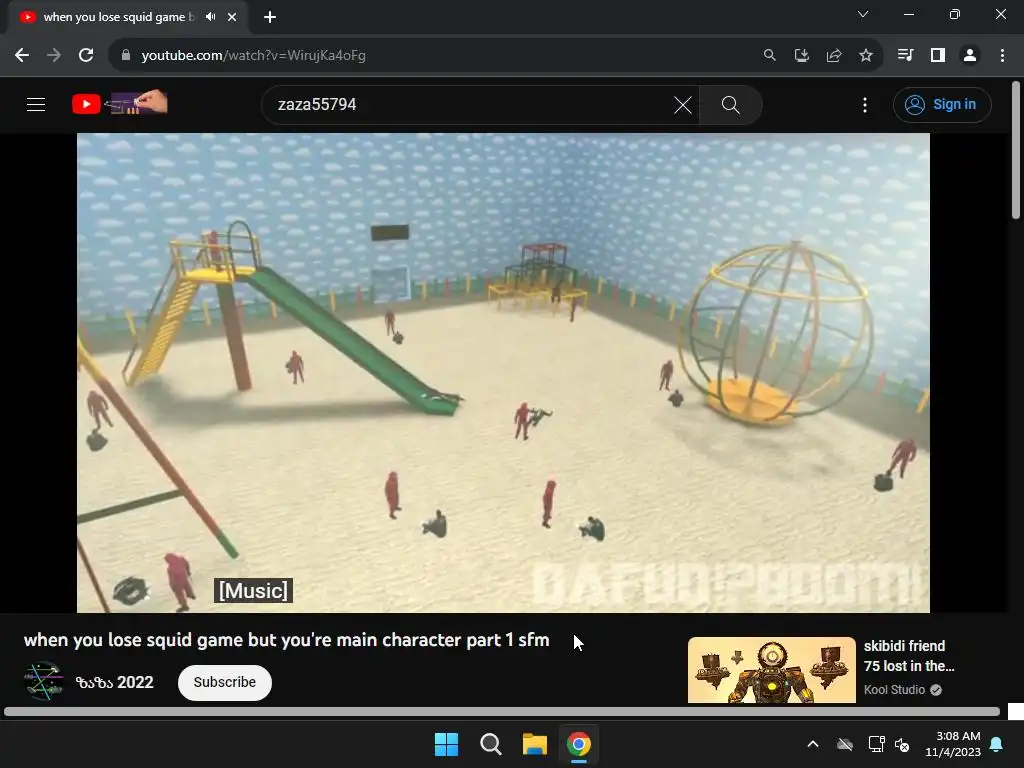The width and height of the screenshot is (1024, 768).
Task: Click the Chrome taskbar icon
Action: click(579, 744)
